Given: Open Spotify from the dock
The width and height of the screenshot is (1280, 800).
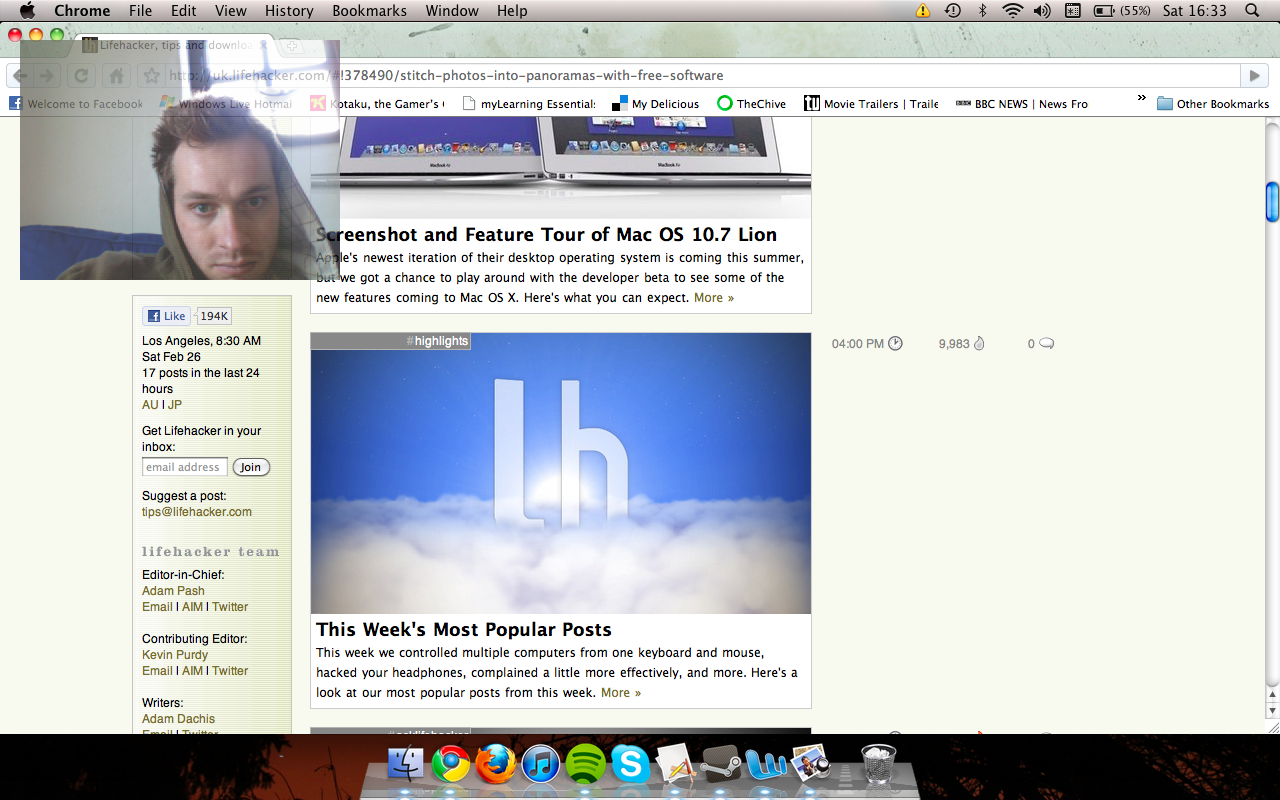Looking at the screenshot, I should point(586,765).
